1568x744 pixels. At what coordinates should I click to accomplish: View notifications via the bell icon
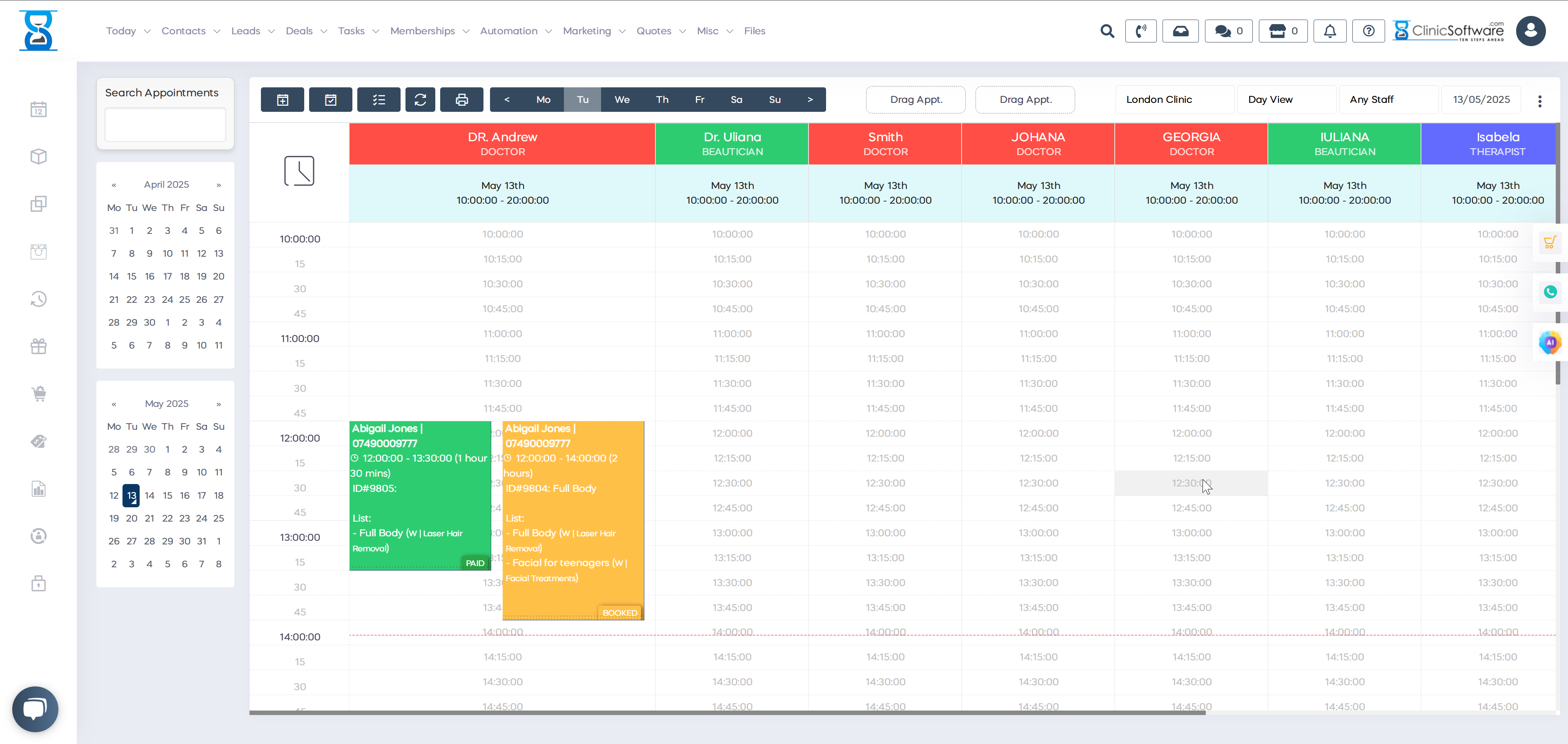(x=1330, y=31)
